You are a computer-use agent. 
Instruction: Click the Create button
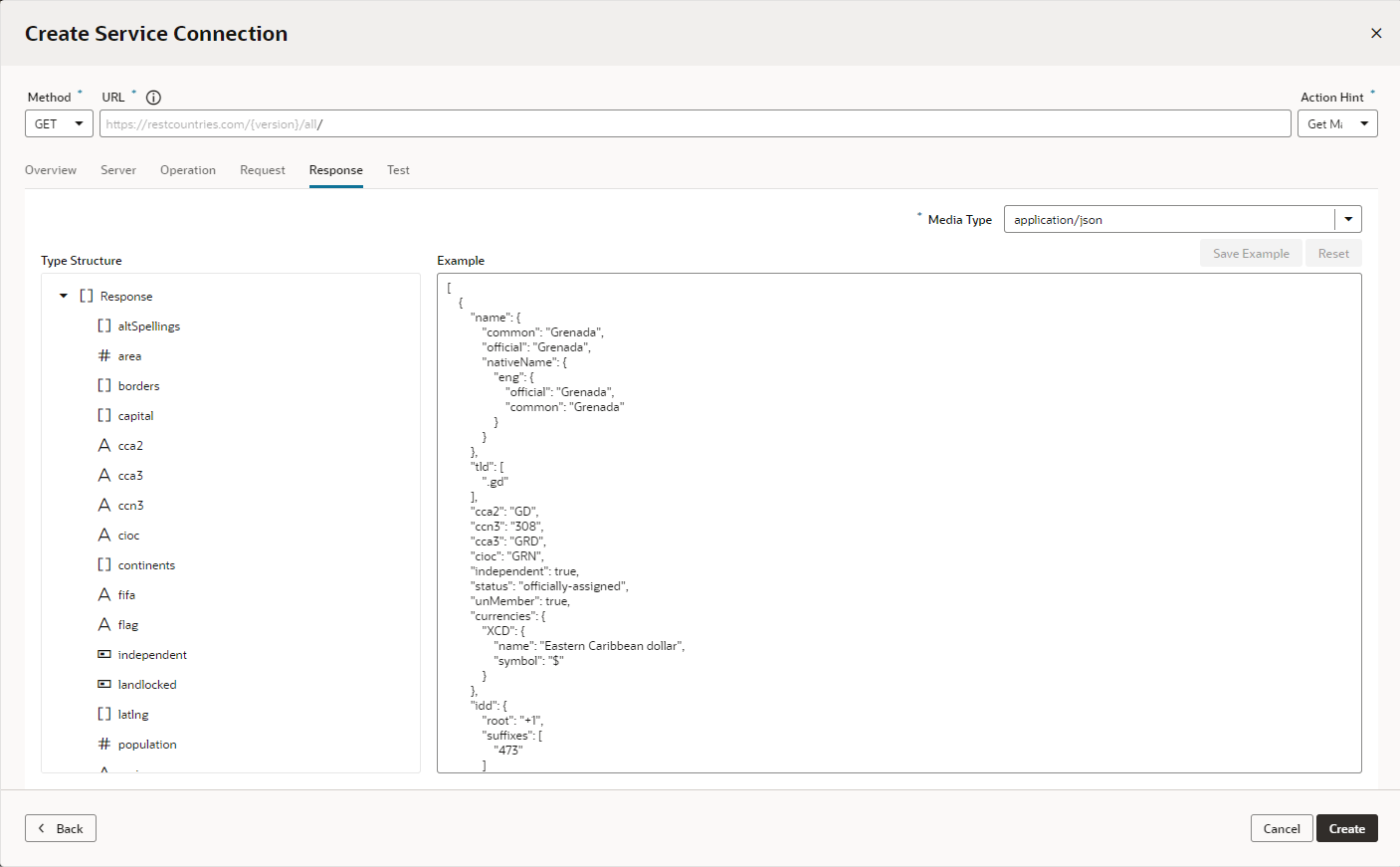tap(1347, 828)
